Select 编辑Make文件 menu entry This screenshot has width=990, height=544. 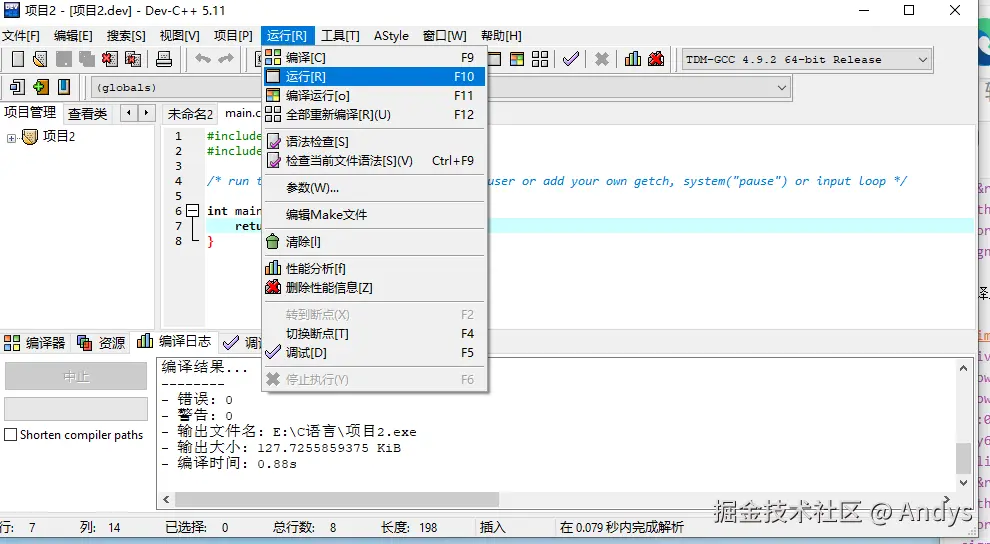(375, 215)
